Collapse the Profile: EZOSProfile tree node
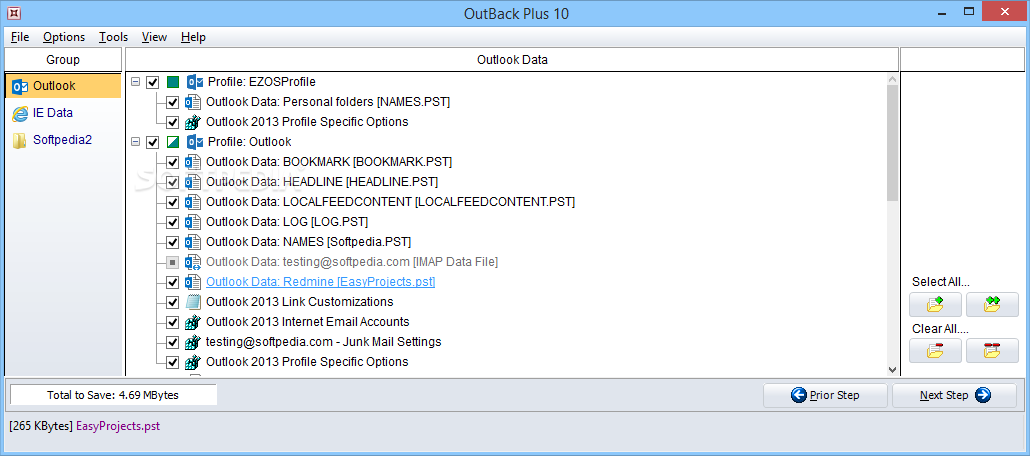1030x456 pixels. (135, 82)
